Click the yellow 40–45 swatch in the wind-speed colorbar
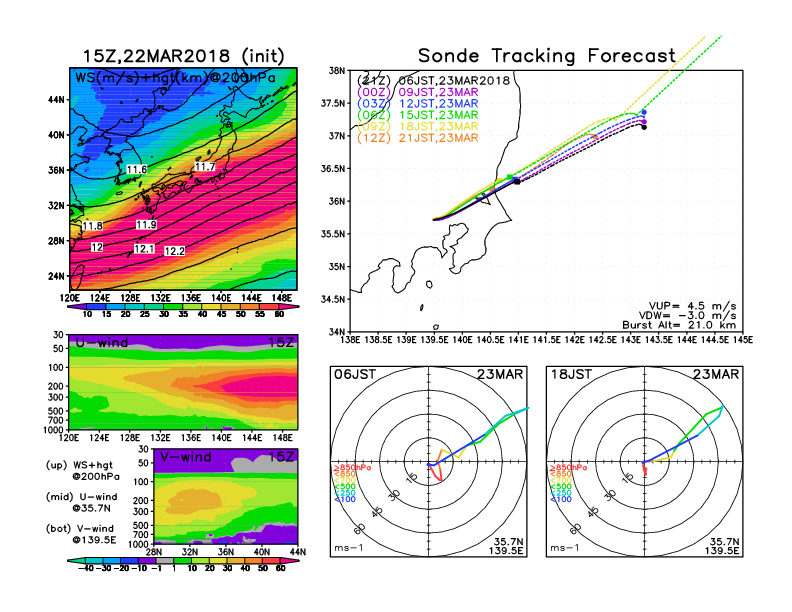The height and width of the screenshot is (612, 792). 212,307
